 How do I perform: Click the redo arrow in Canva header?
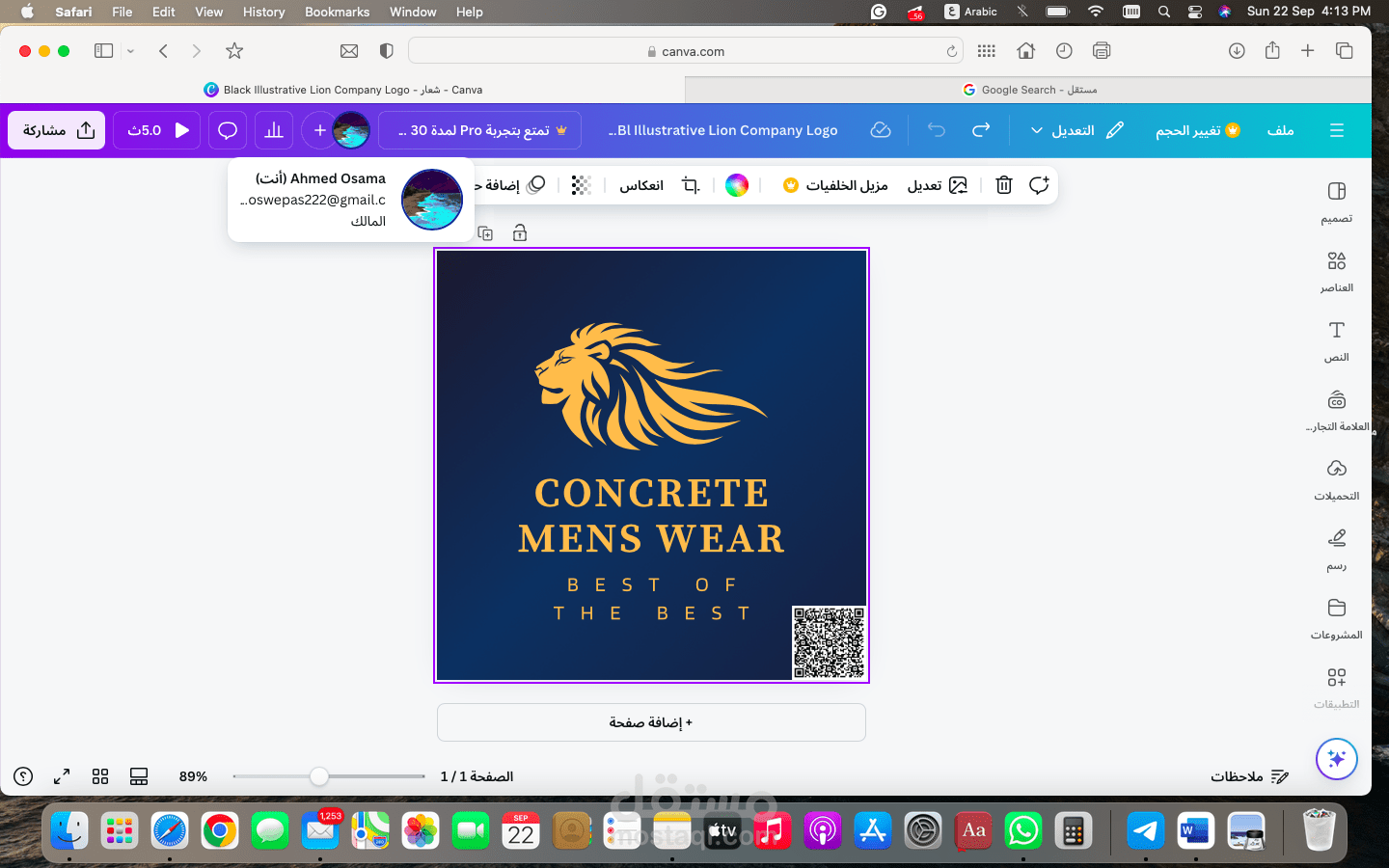[x=981, y=130]
